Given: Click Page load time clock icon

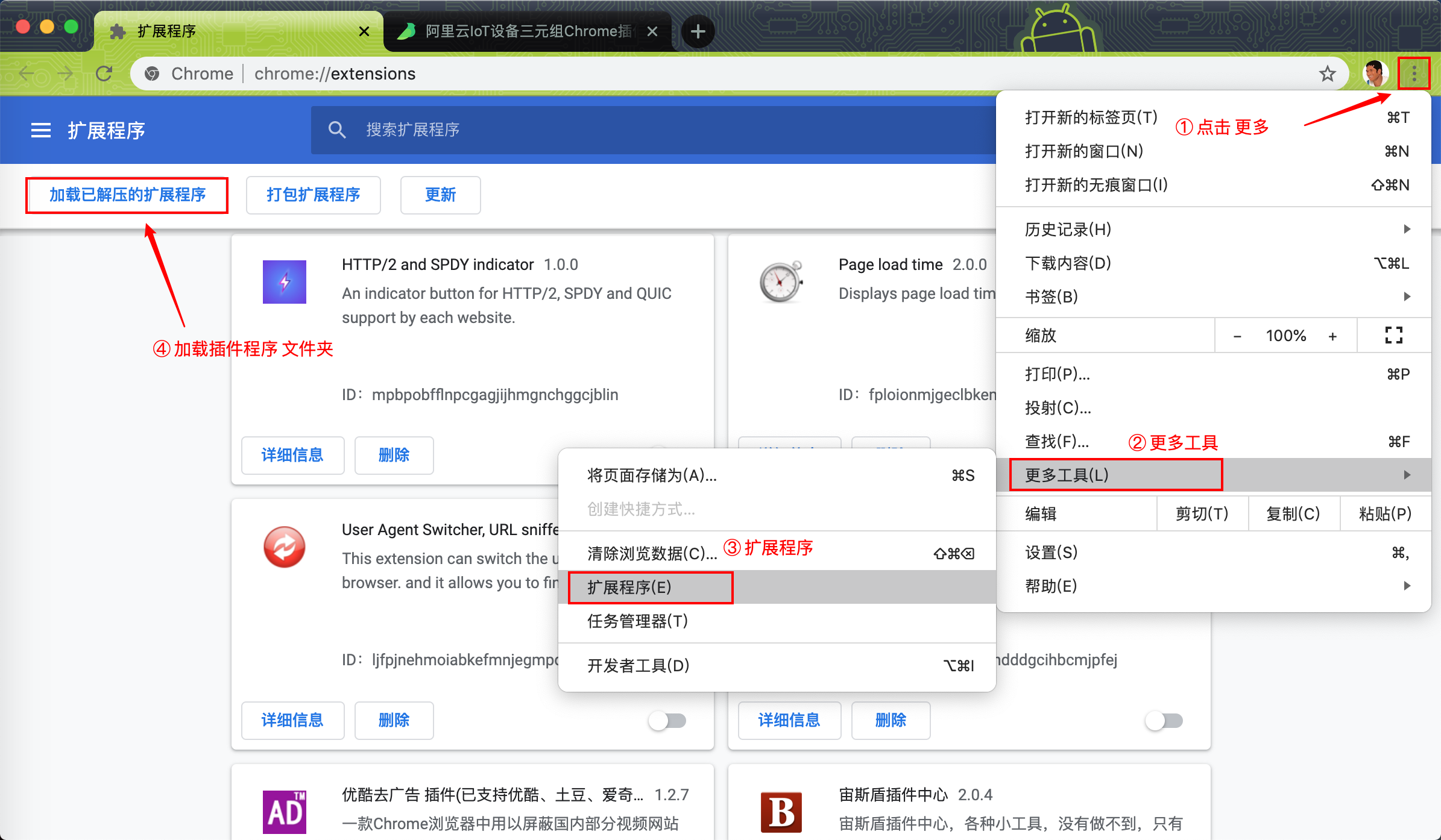Looking at the screenshot, I should click(x=781, y=281).
